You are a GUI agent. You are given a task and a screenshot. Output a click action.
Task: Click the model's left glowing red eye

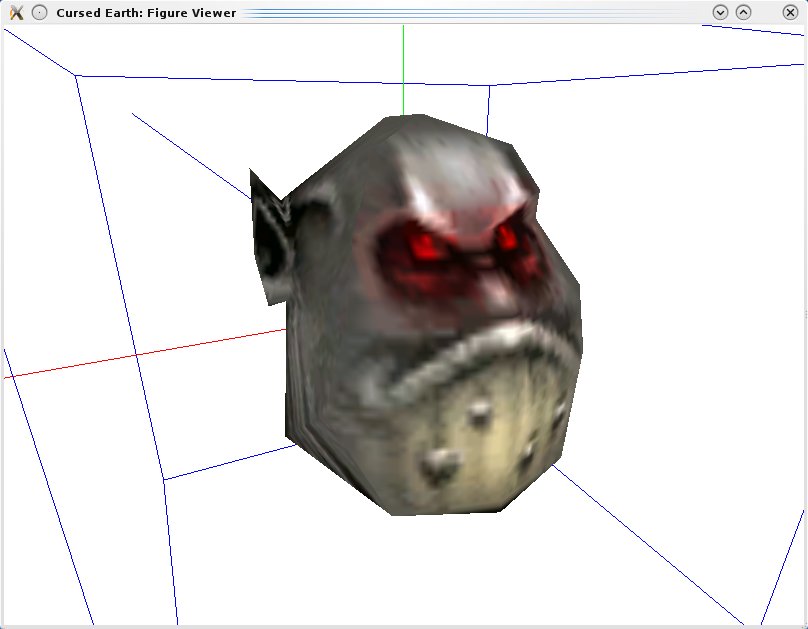pos(426,245)
